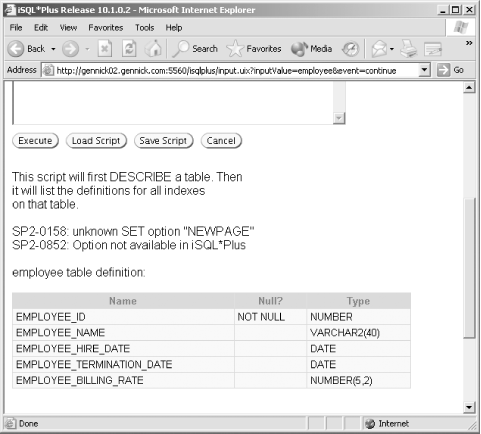Viewport: 481px width, 434px height.
Task: Click the iSQL*Plus title bar window icon
Action: tap(10, 10)
